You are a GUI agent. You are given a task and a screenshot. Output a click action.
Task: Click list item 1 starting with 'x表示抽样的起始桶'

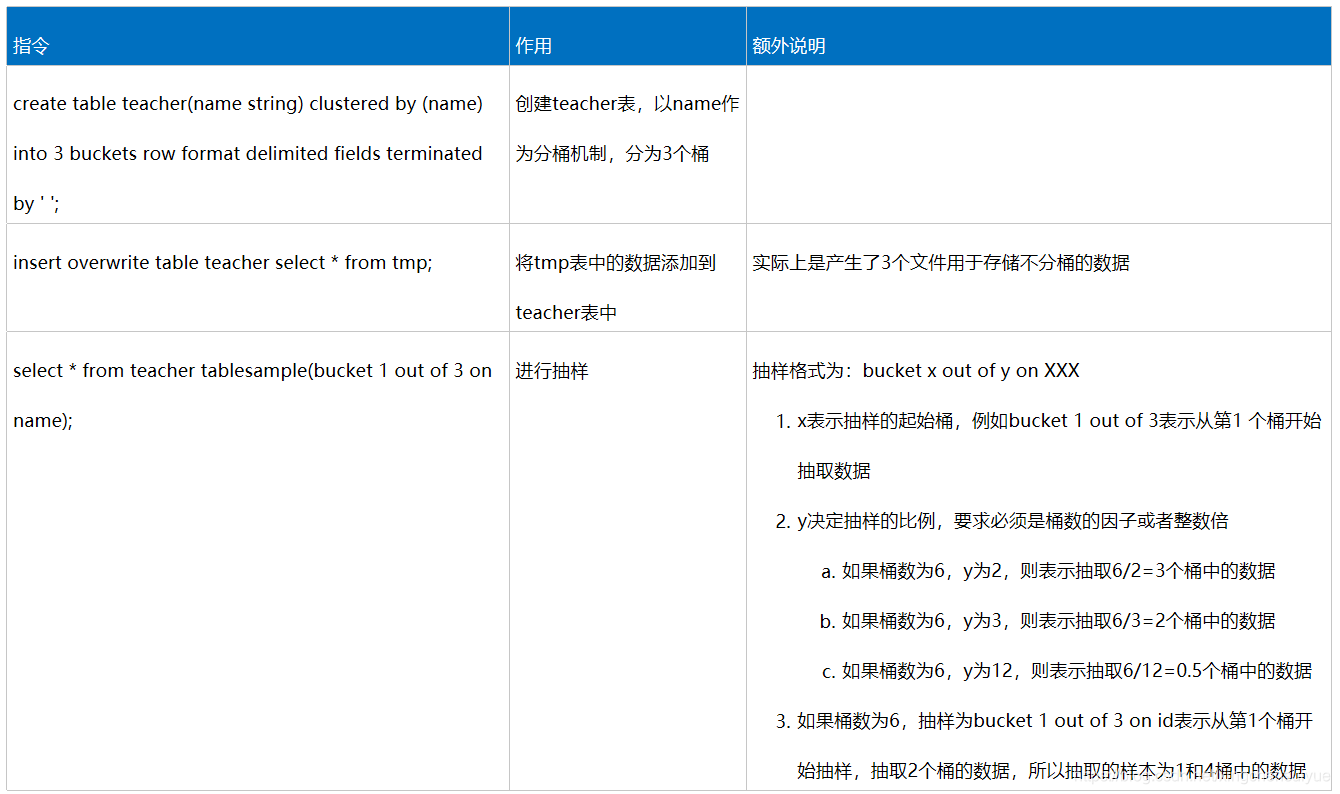tap(1049, 421)
